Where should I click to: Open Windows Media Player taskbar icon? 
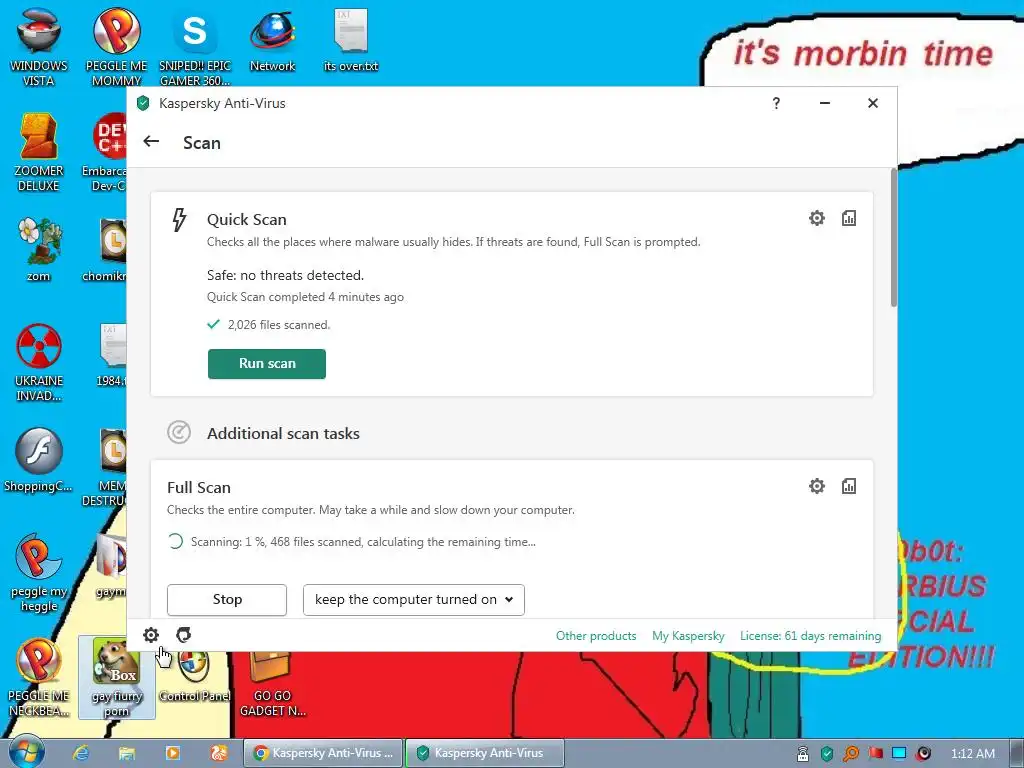tap(172, 753)
